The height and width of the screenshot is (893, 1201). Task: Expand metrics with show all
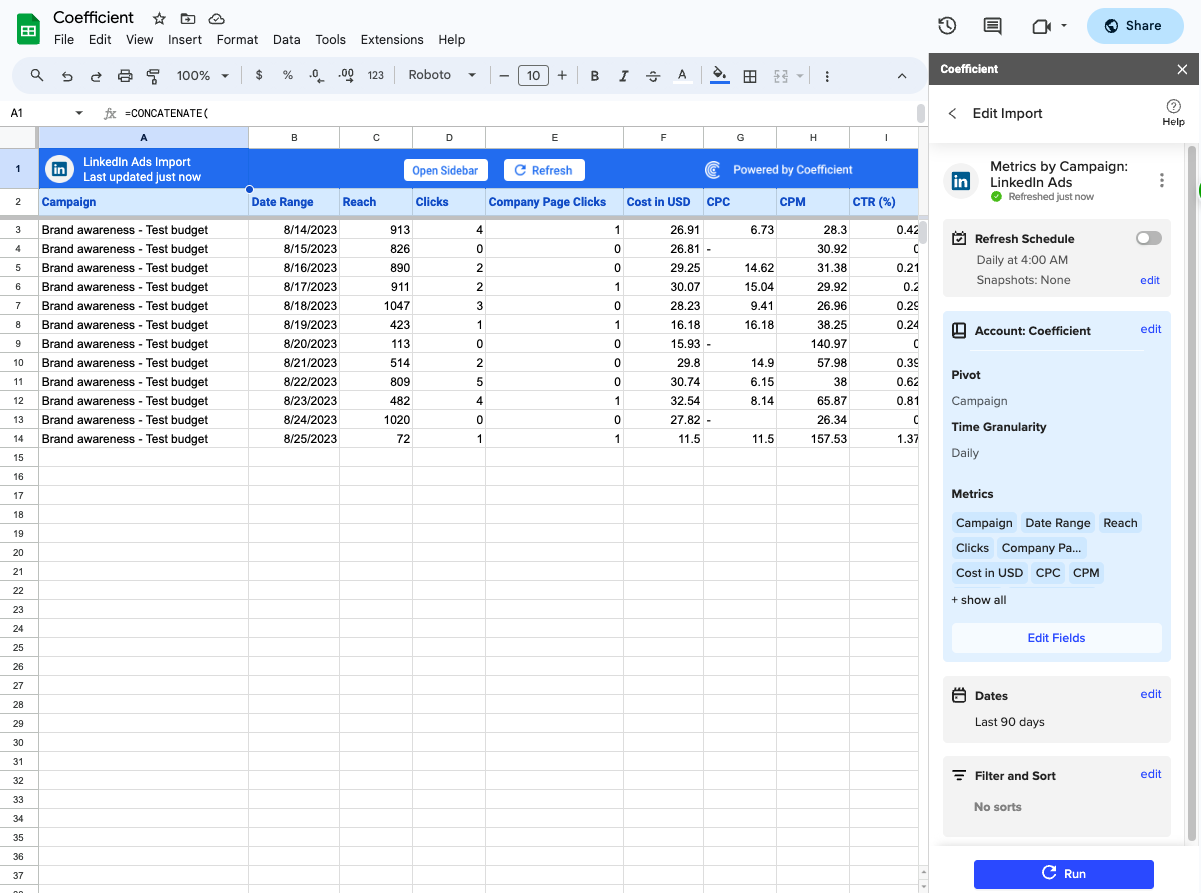point(979,600)
